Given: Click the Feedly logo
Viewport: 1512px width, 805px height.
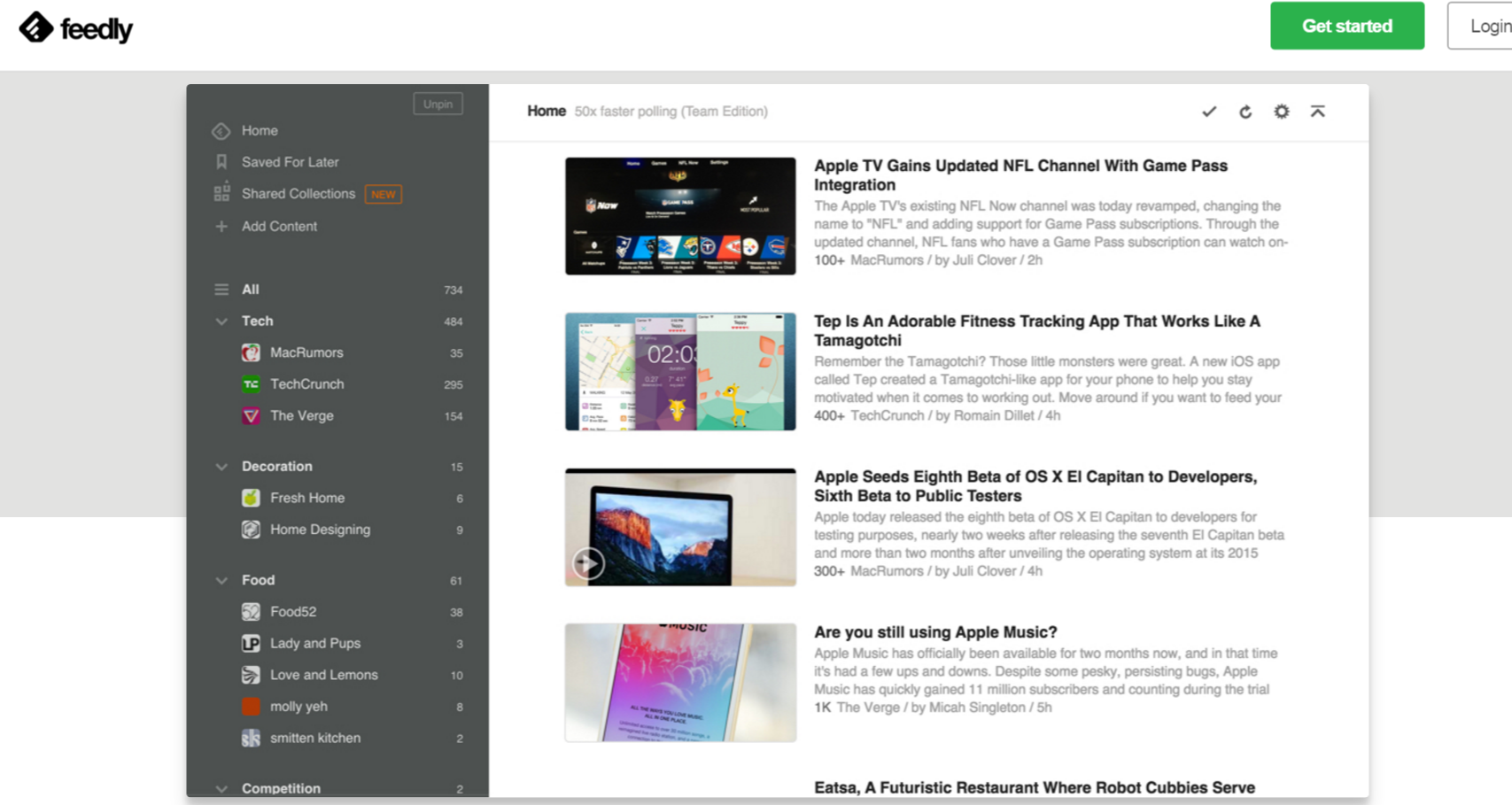Looking at the screenshot, I should [x=76, y=28].
